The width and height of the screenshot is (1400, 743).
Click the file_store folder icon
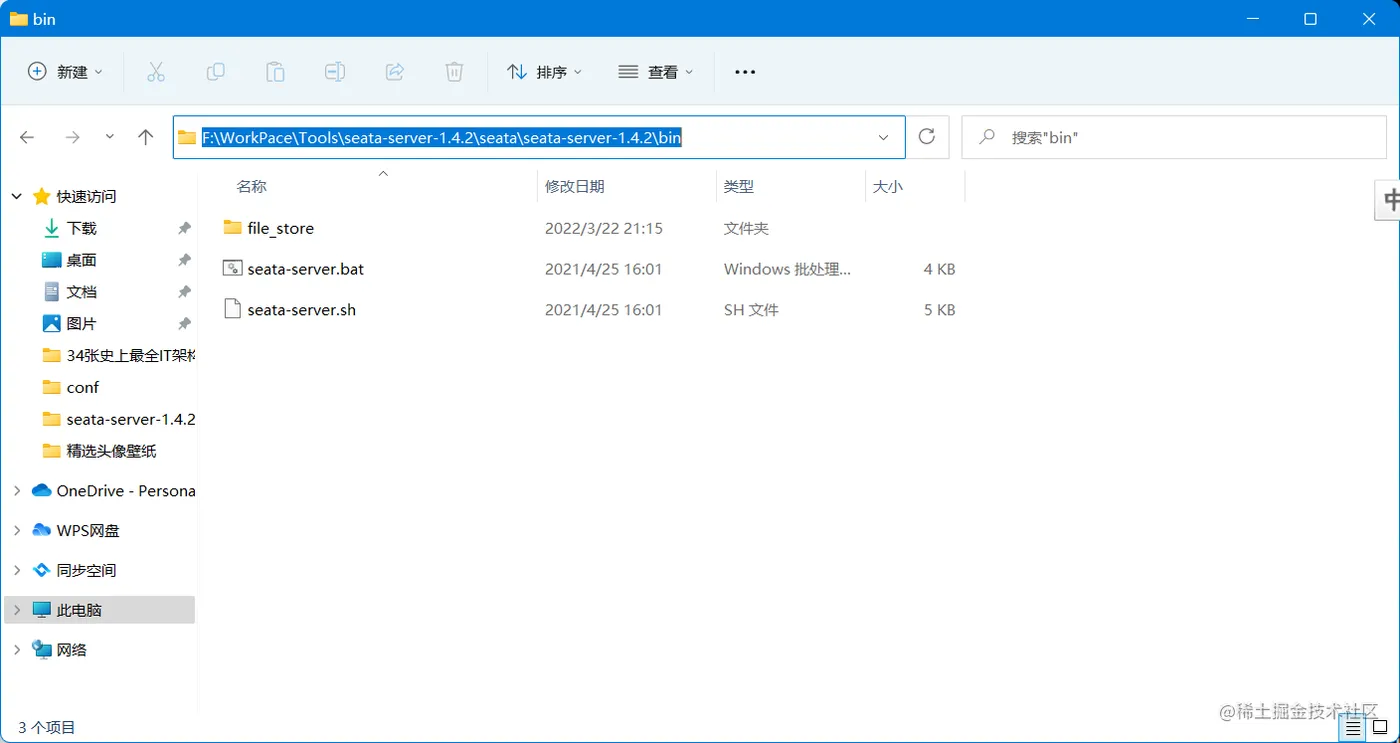click(232, 228)
